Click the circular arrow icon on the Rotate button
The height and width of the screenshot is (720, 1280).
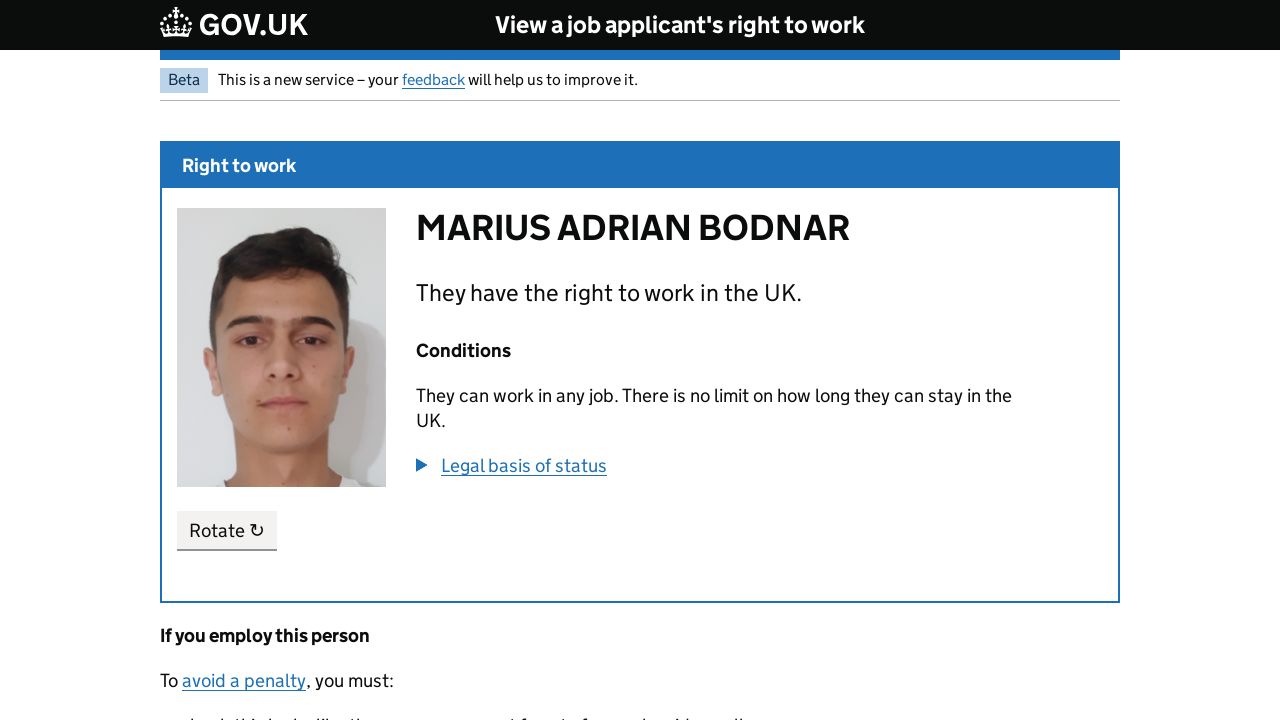pyautogui.click(x=257, y=530)
